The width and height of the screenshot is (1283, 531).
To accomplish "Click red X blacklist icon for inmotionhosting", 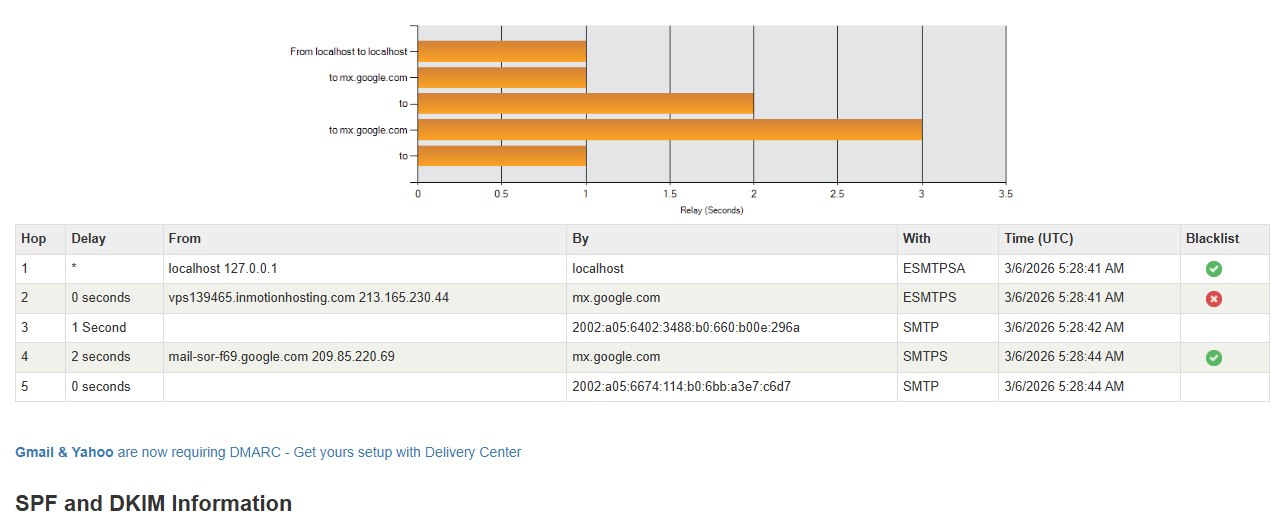I will pos(1213,298).
